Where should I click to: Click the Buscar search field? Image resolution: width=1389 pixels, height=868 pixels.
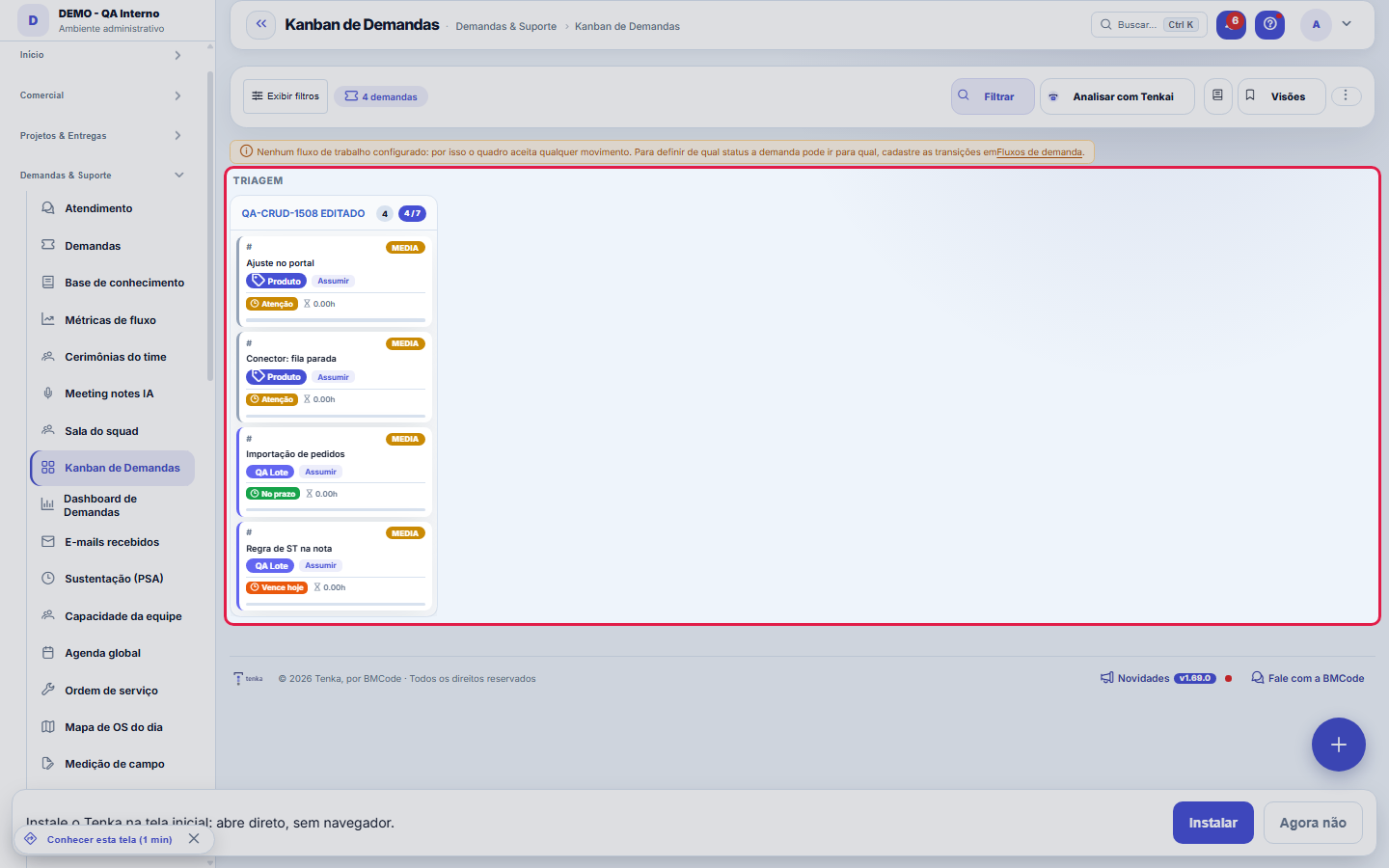[x=1149, y=25]
